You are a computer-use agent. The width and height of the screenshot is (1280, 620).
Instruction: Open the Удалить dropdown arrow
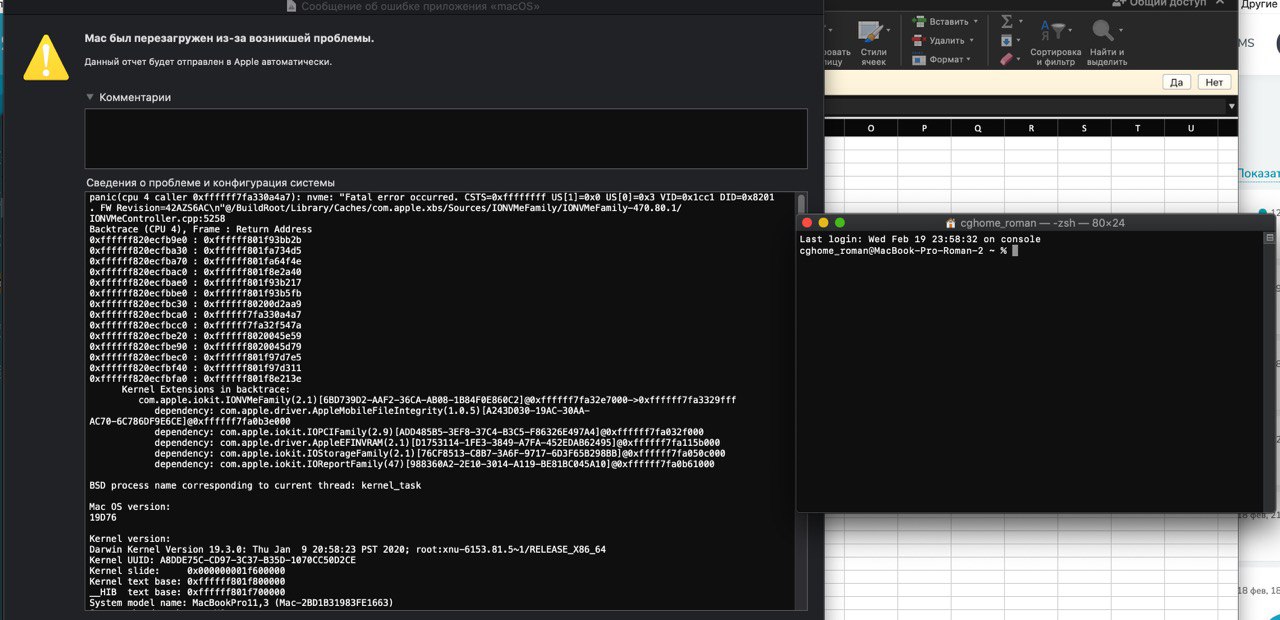click(x=972, y=40)
